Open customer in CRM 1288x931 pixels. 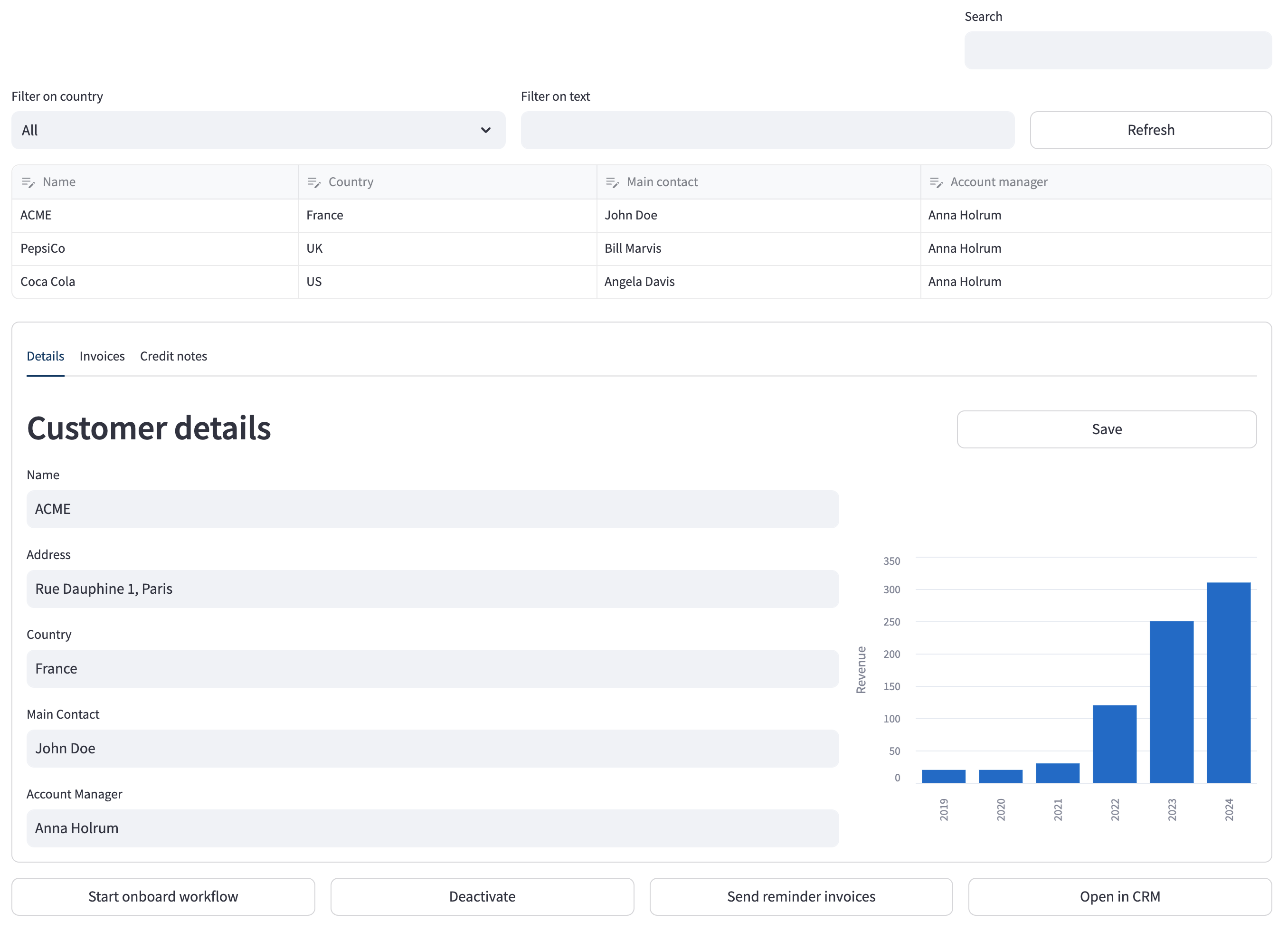pos(1120,896)
